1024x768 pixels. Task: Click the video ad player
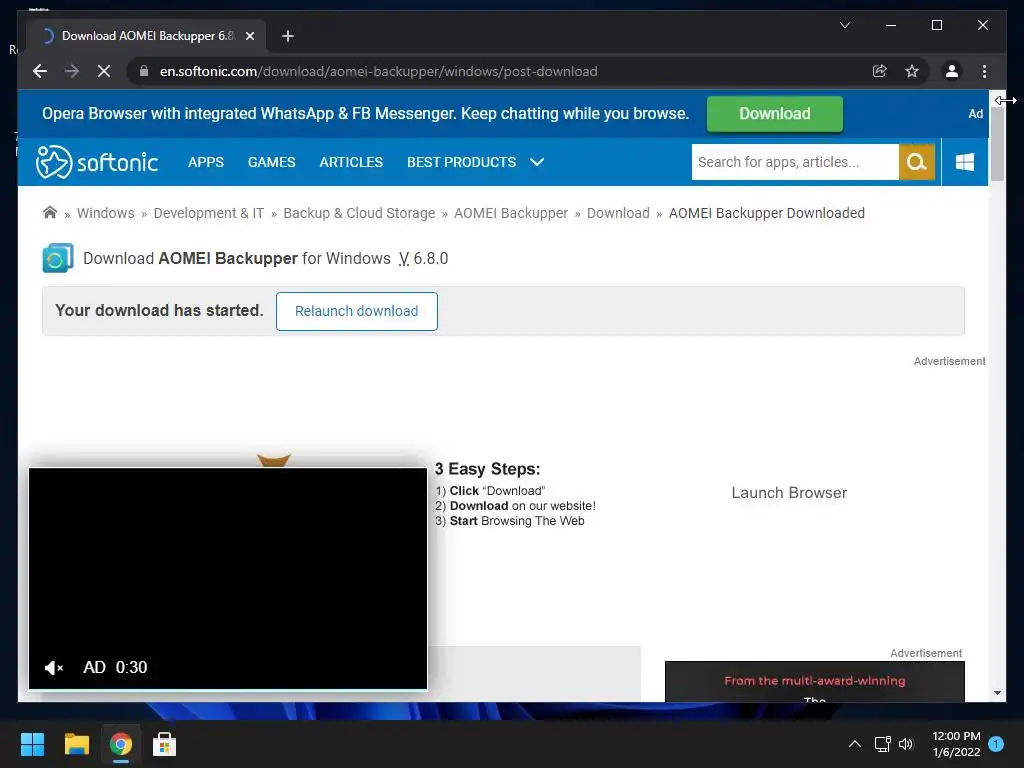tap(228, 578)
